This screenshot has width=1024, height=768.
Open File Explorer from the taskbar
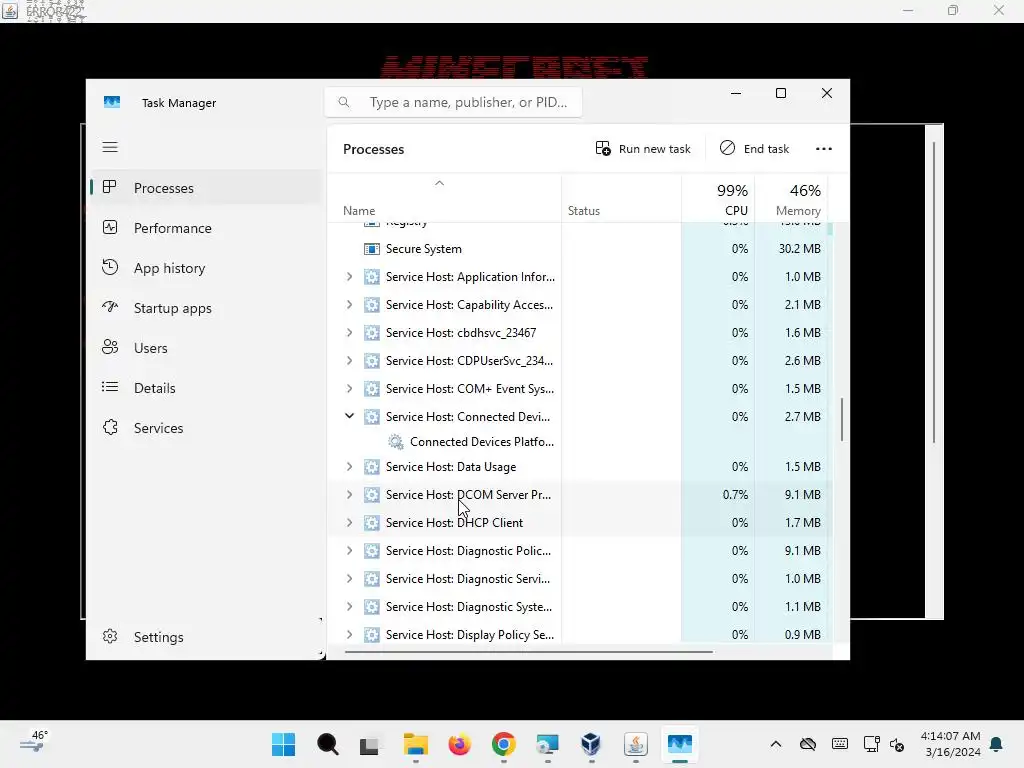415,744
